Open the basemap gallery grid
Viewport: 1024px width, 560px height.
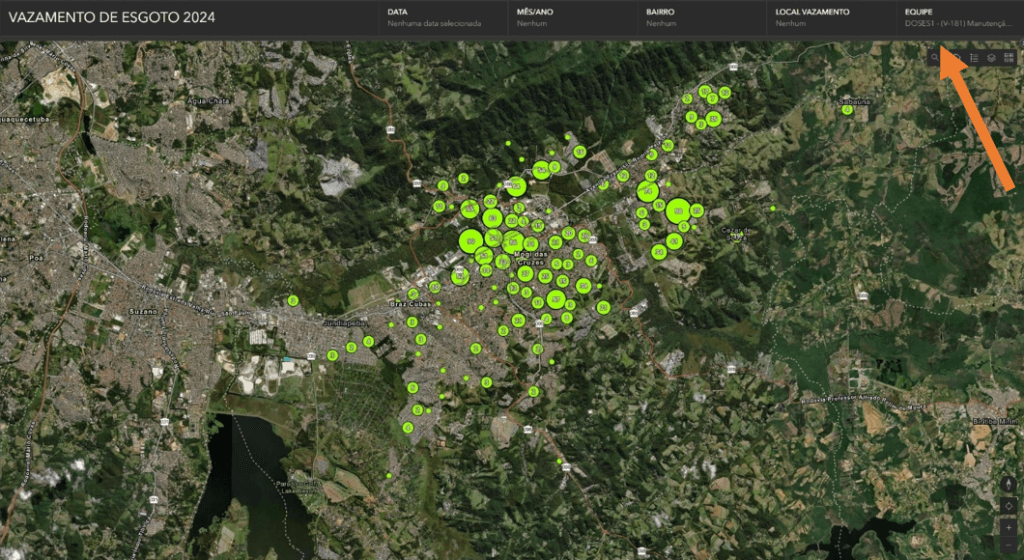click(1008, 58)
